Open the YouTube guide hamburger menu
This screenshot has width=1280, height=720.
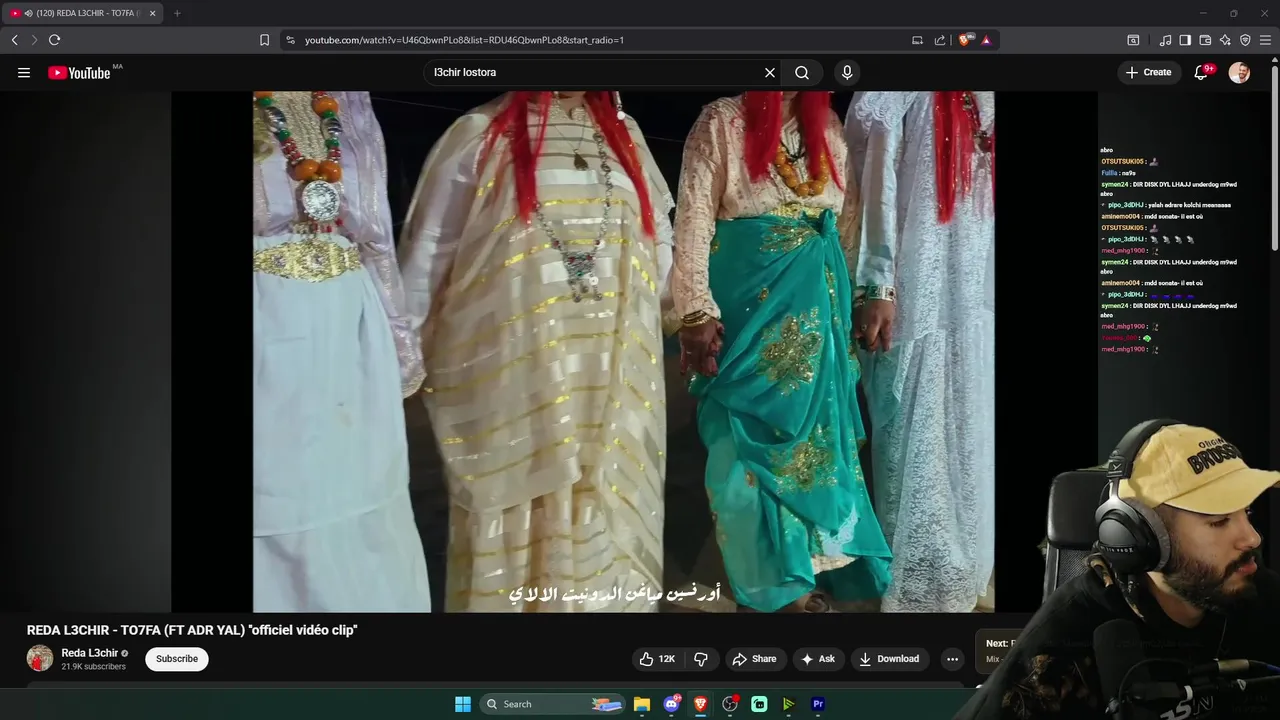tap(24, 72)
